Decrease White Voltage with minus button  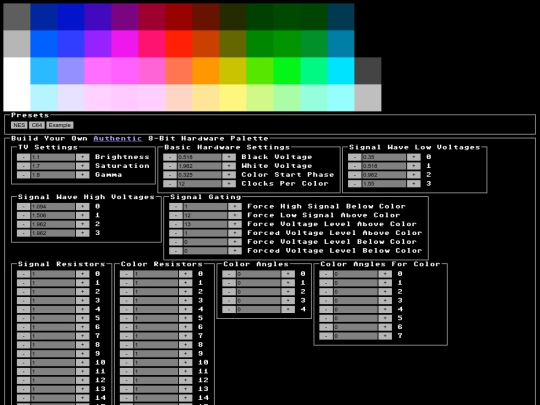170,166
